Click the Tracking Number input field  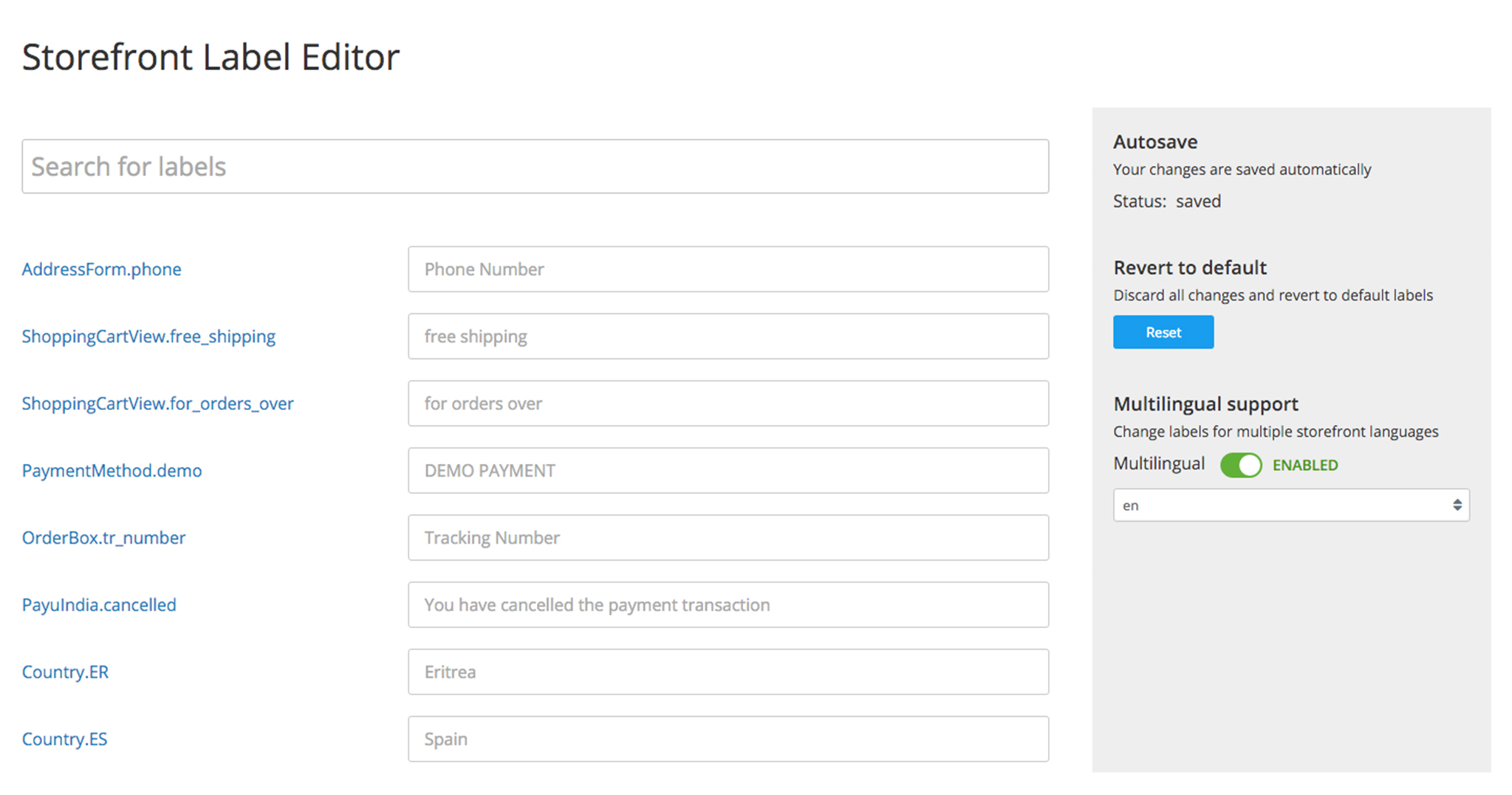point(728,538)
